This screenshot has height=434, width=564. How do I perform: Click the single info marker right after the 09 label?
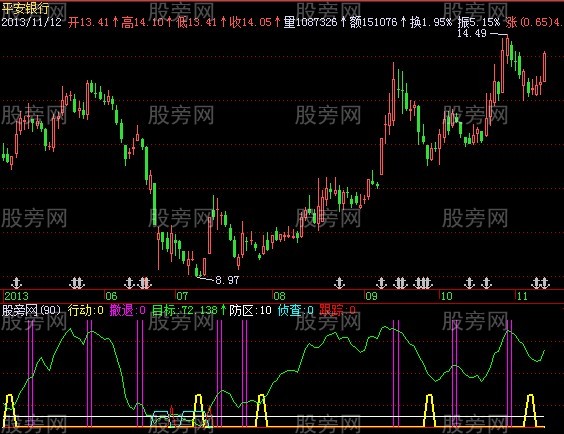tap(381, 283)
